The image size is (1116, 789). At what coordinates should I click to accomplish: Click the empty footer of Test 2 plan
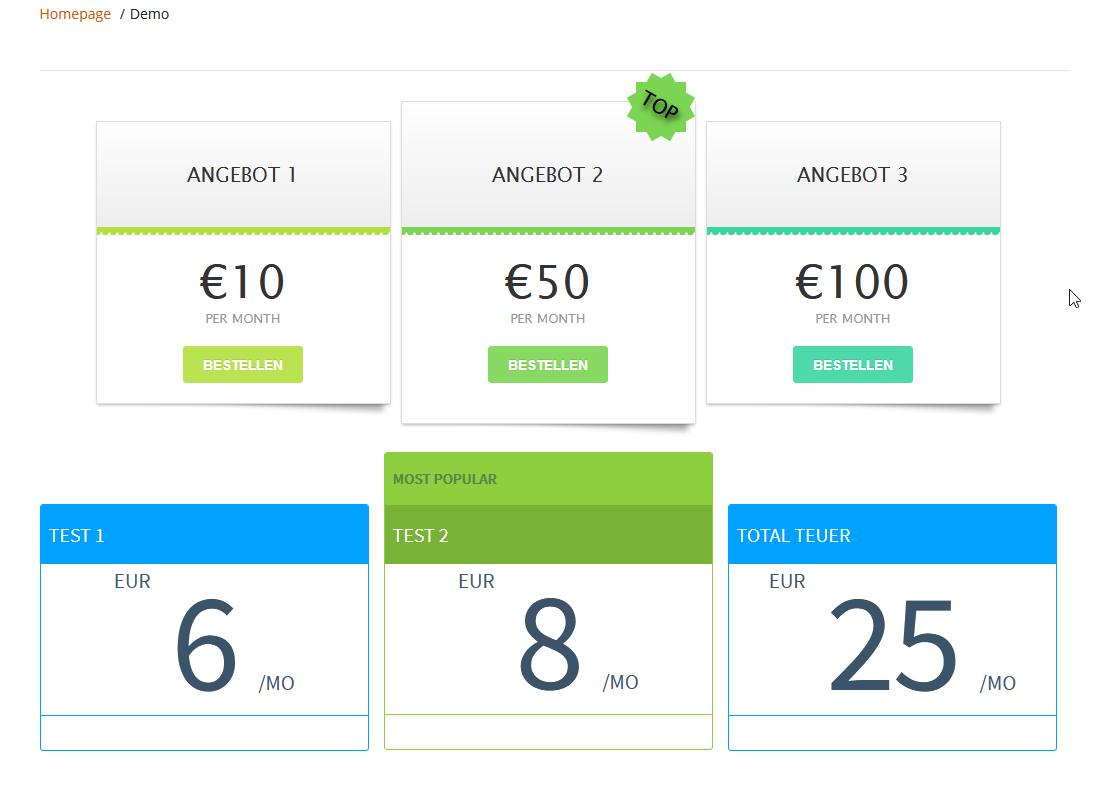point(548,732)
